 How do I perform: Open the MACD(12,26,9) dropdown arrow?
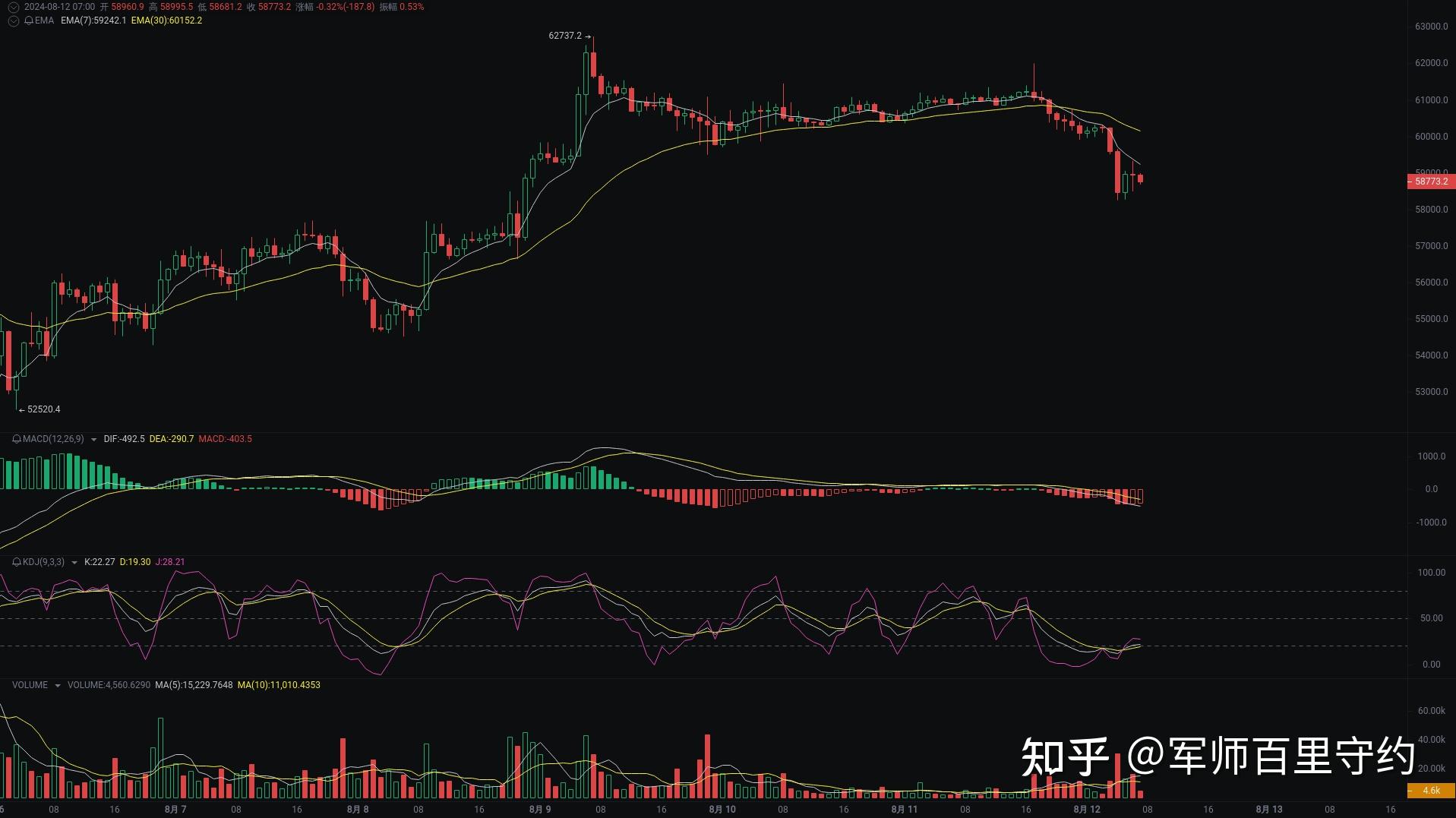click(x=93, y=440)
